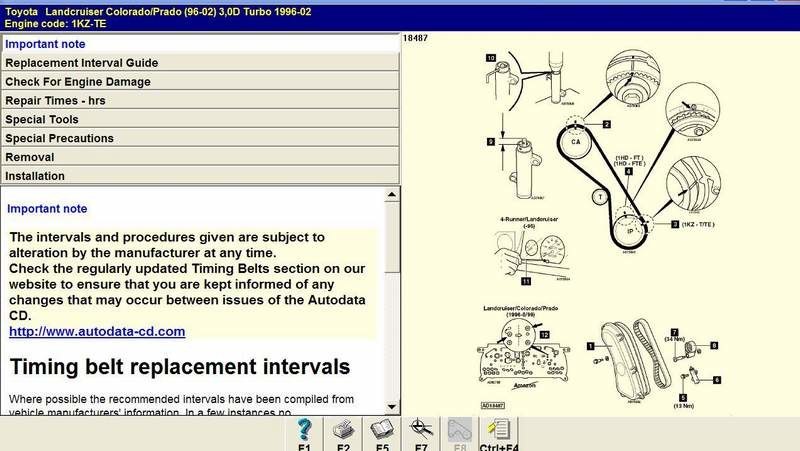Click the F7 magnifier zoom icon

pos(421,430)
